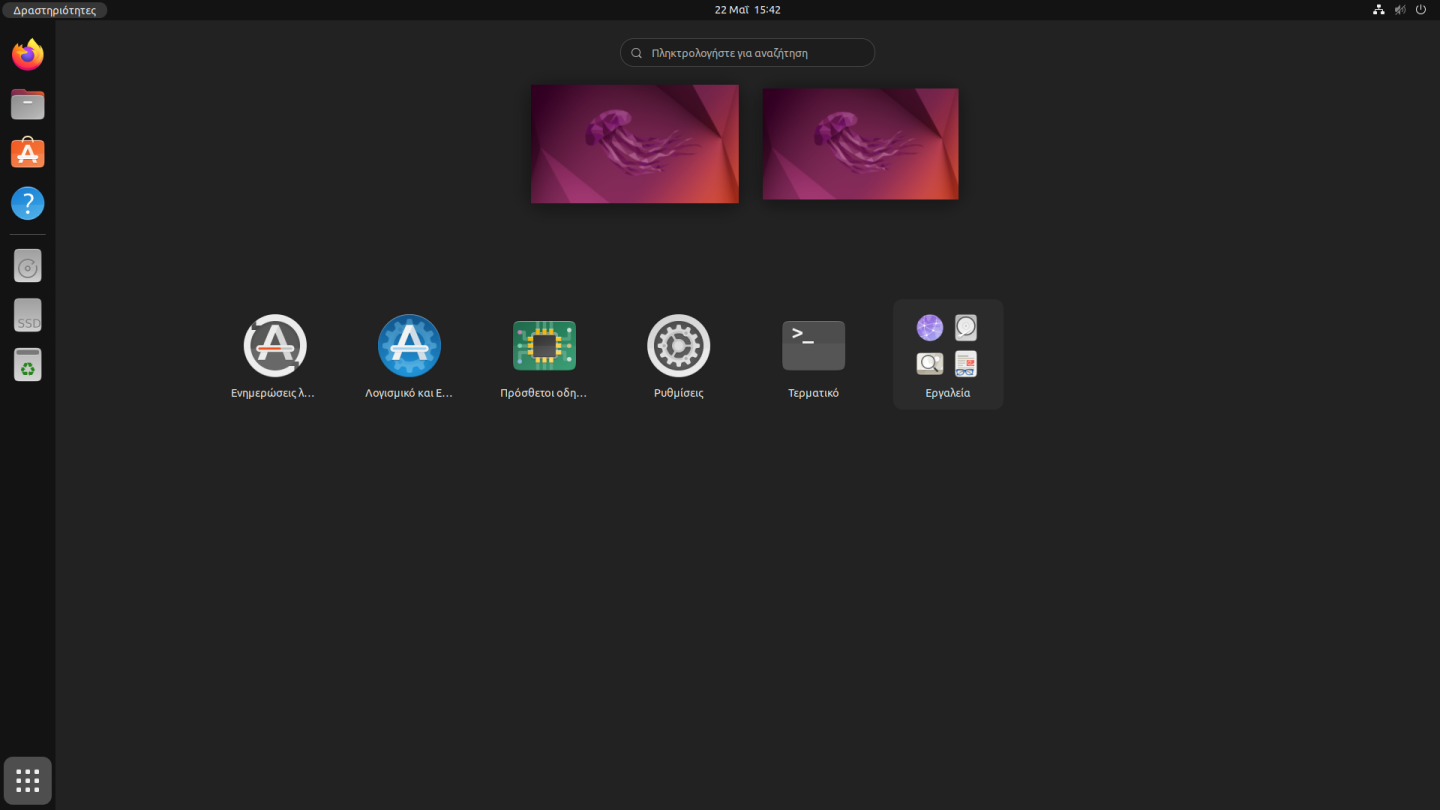Open the calendar via the date display
The image size is (1440, 810).
(747, 9)
